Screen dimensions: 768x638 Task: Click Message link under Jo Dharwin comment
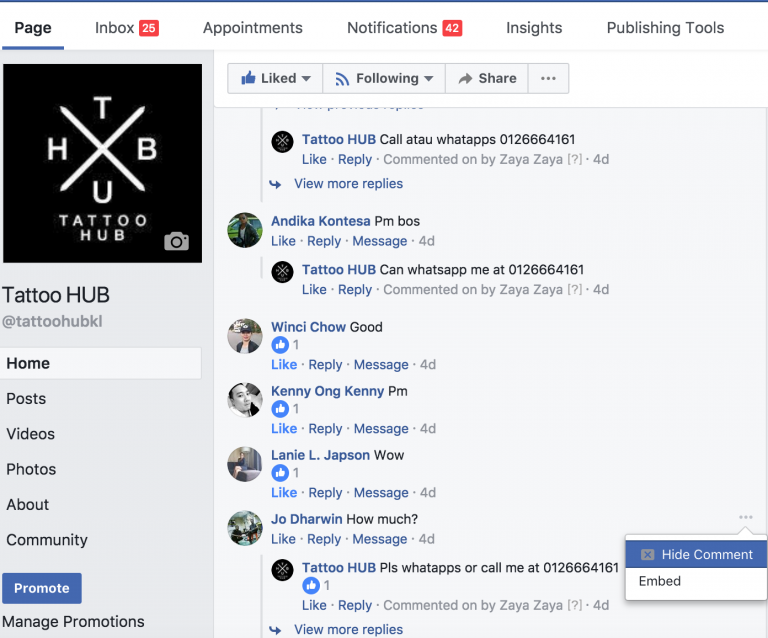coord(380,539)
